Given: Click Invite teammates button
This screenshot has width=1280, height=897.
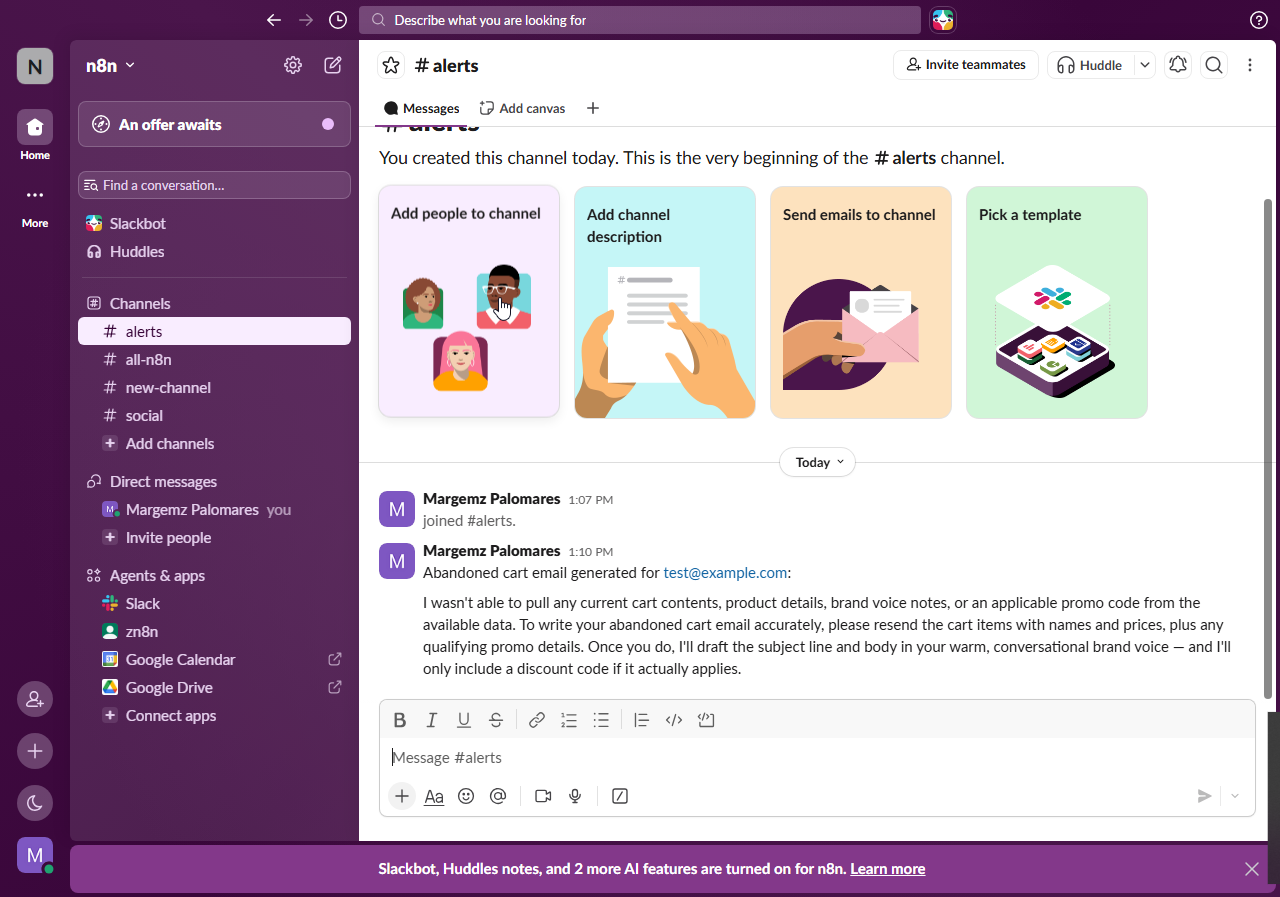Looking at the screenshot, I should (x=966, y=65).
